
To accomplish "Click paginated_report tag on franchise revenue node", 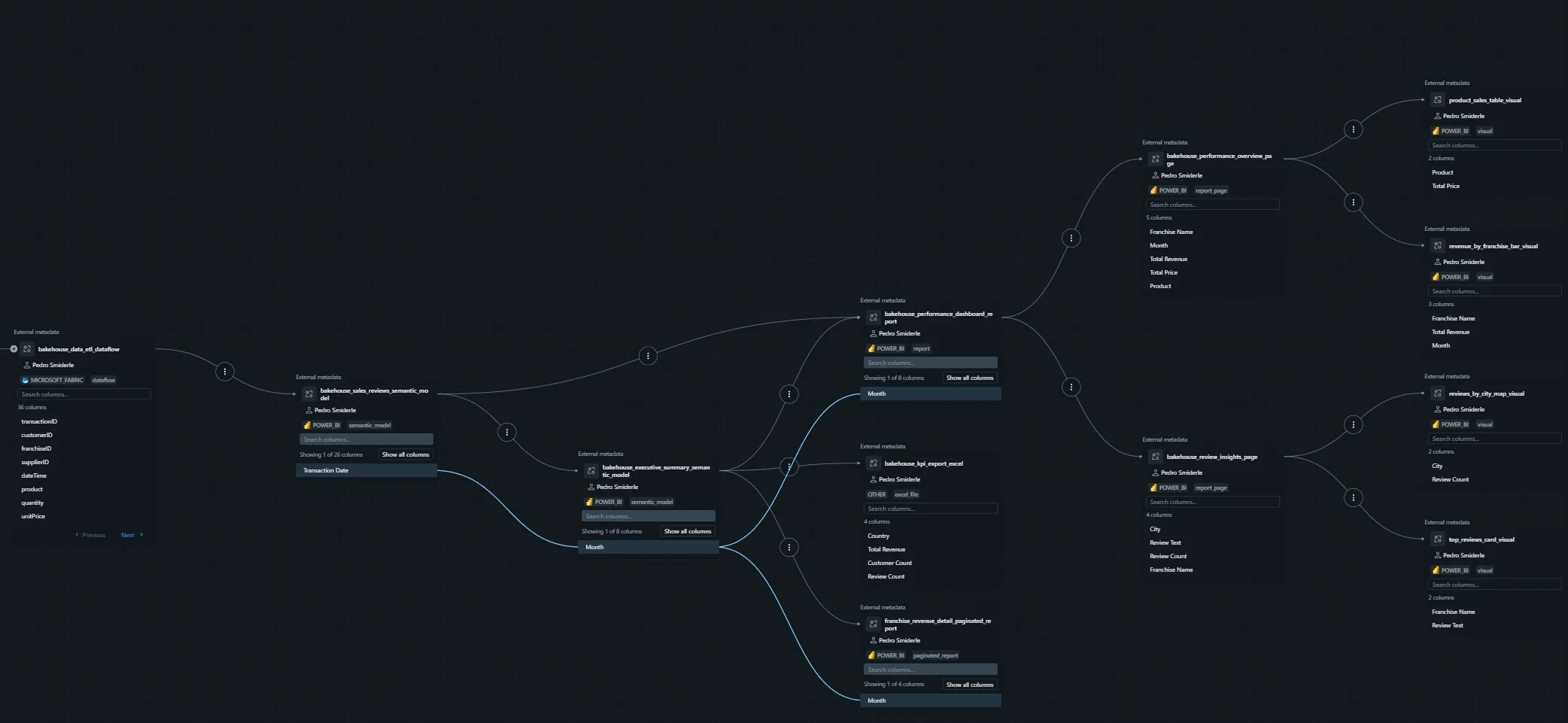I will [x=935, y=655].
